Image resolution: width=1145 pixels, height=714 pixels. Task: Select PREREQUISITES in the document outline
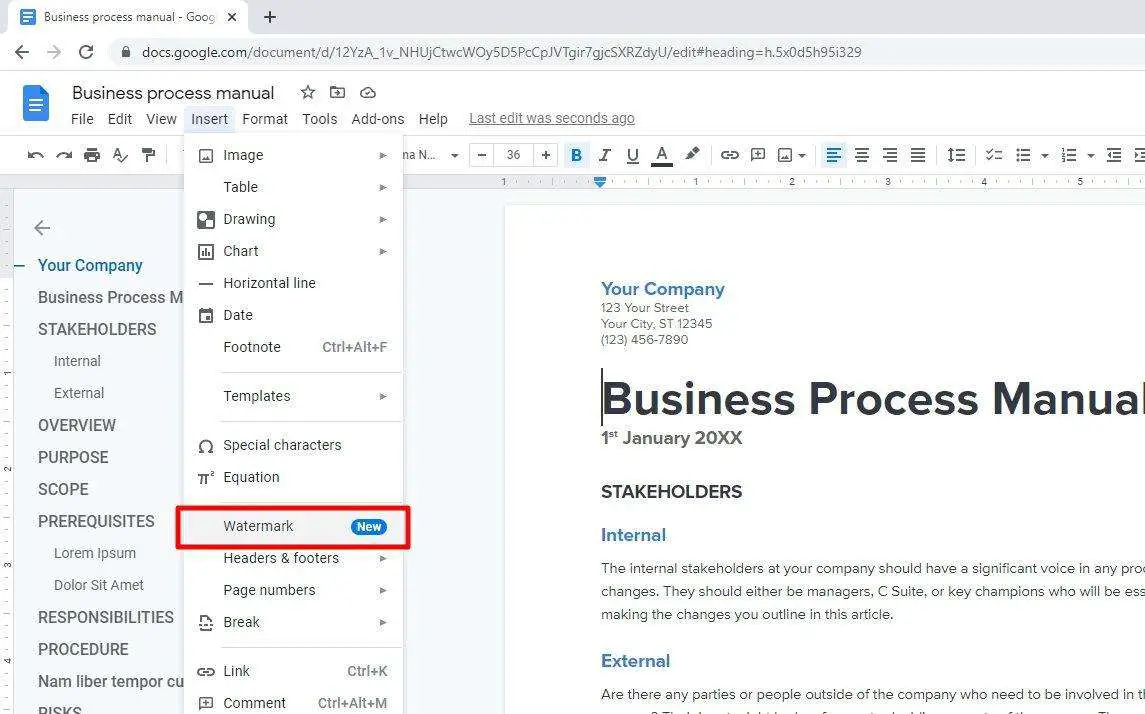[96, 521]
